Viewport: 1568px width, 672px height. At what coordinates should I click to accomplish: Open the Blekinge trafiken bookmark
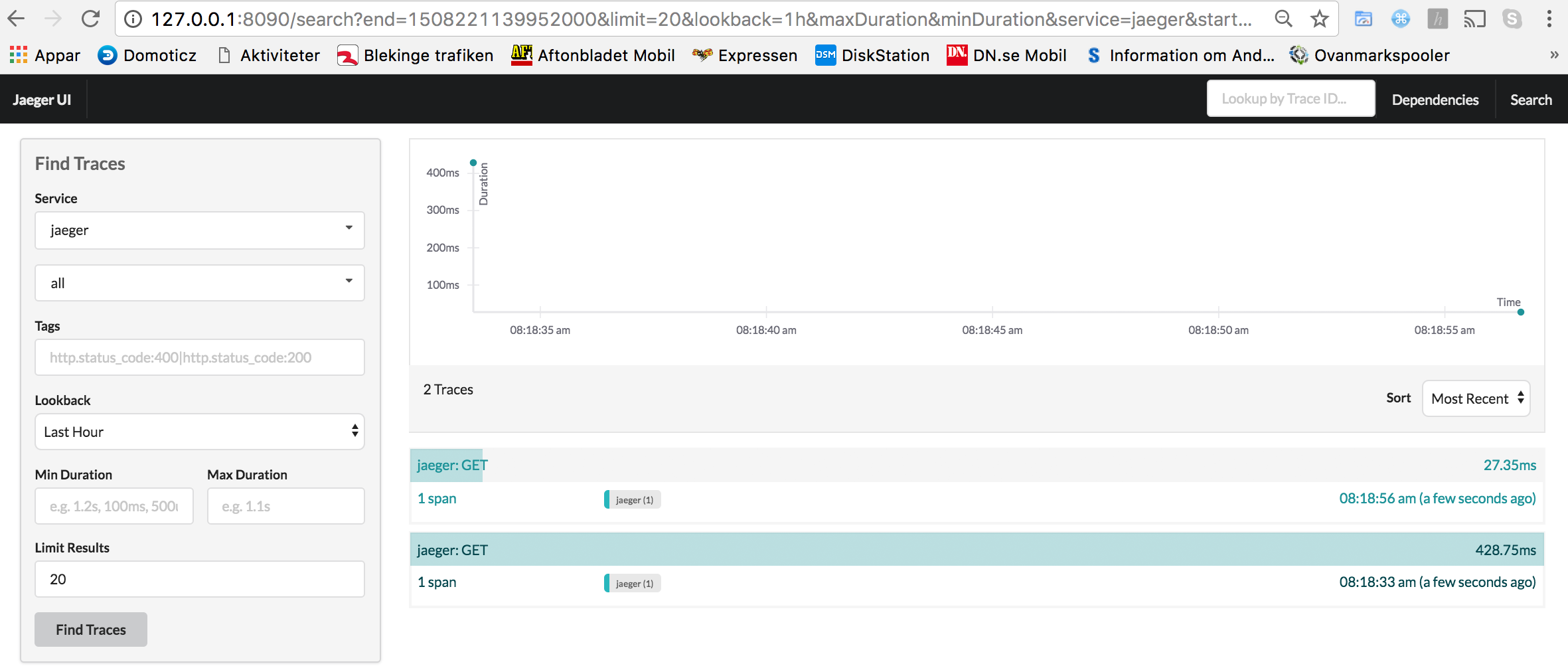pyautogui.click(x=416, y=55)
